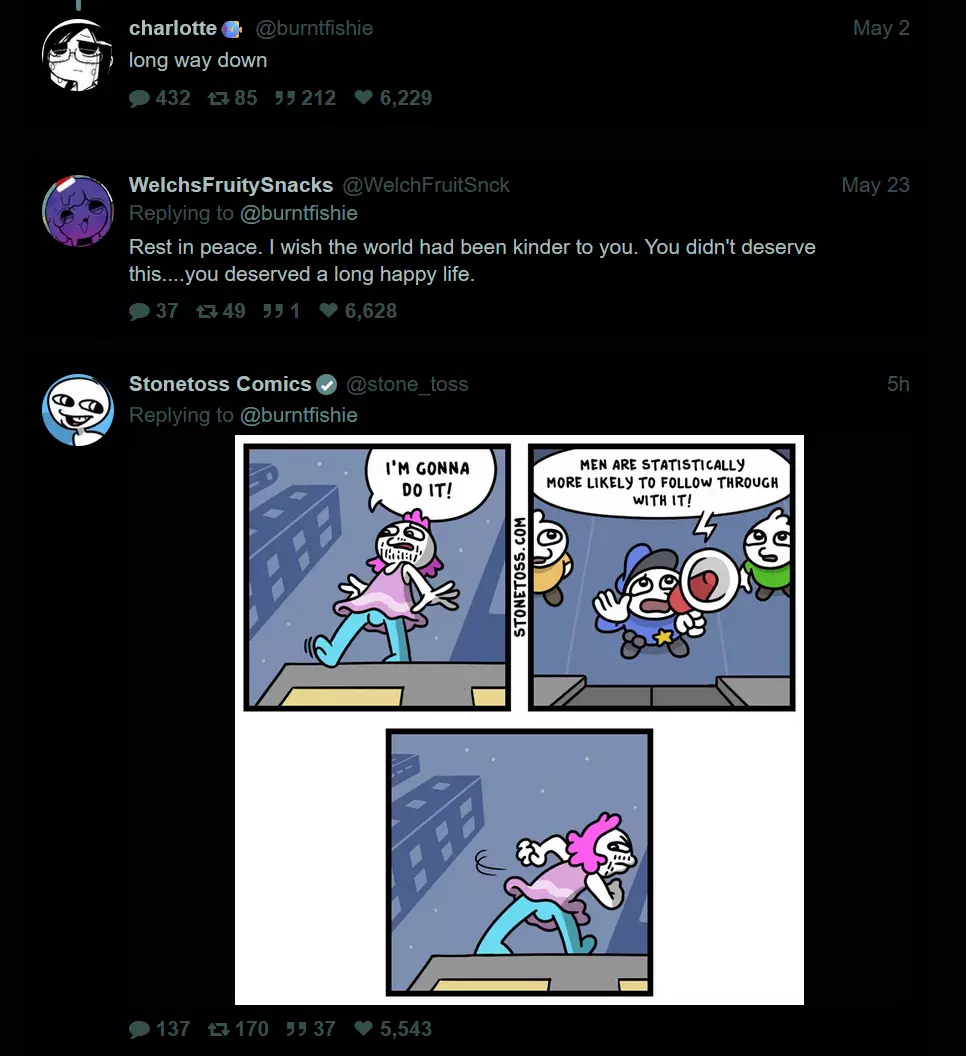
Task: Click reply icon on Stonetoss tweet
Action: click(139, 1029)
